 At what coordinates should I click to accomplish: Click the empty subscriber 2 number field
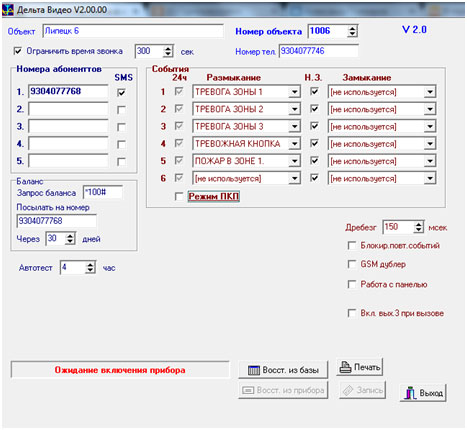[68, 109]
